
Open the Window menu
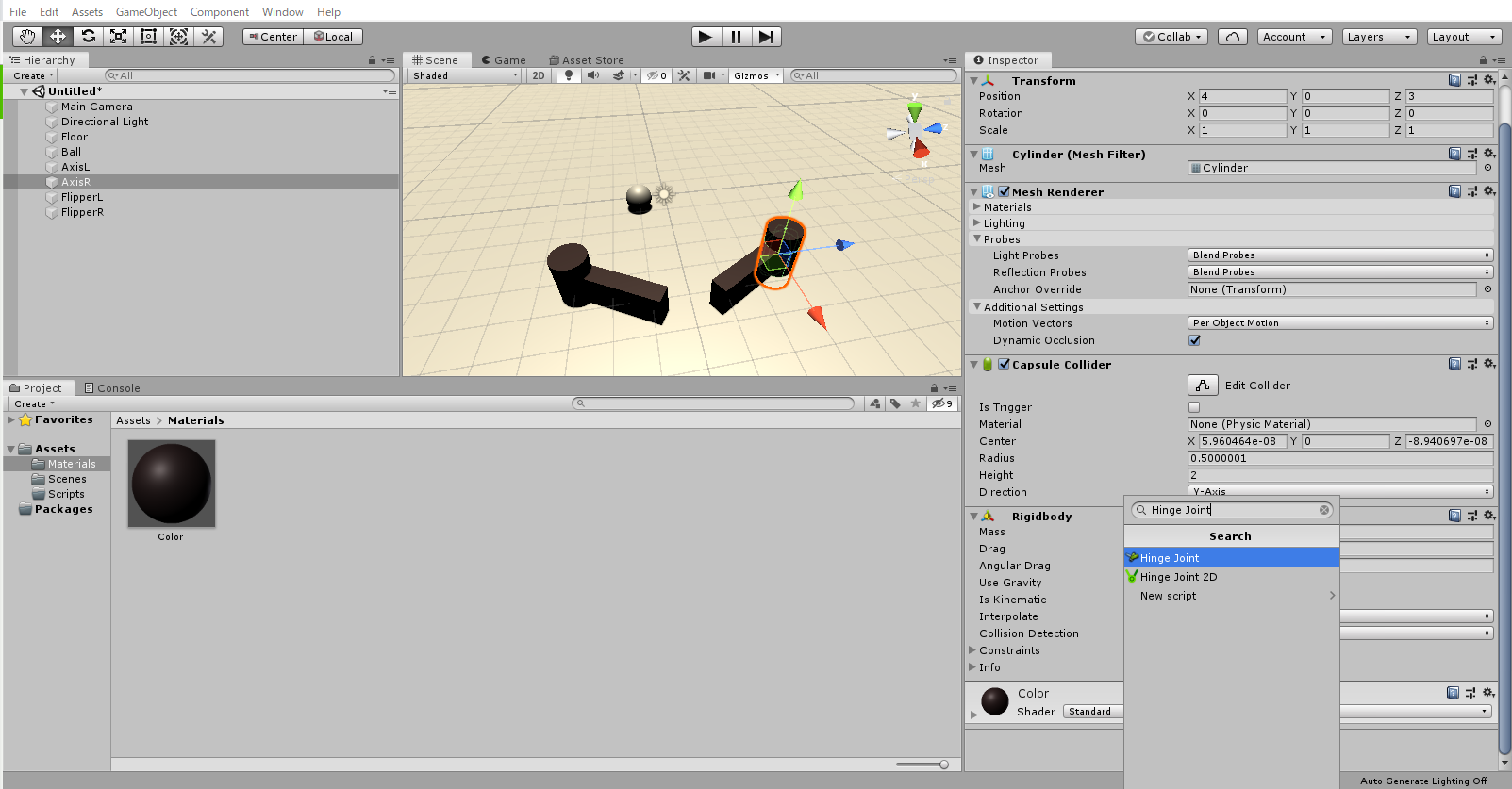pyautogui.click(x=282, y=12)
